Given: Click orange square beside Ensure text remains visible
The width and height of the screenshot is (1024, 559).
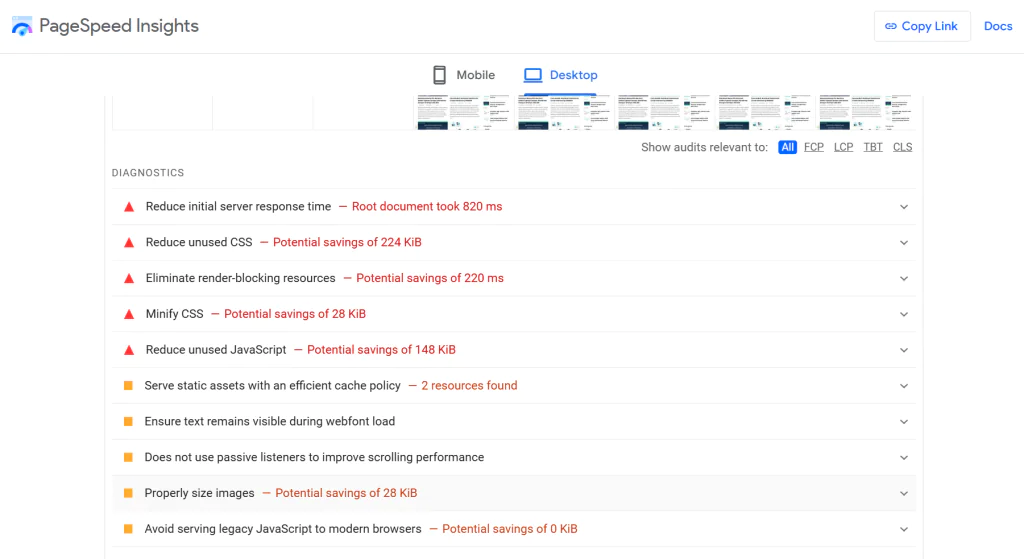Looking at the screenshot, I should point(129,422).
